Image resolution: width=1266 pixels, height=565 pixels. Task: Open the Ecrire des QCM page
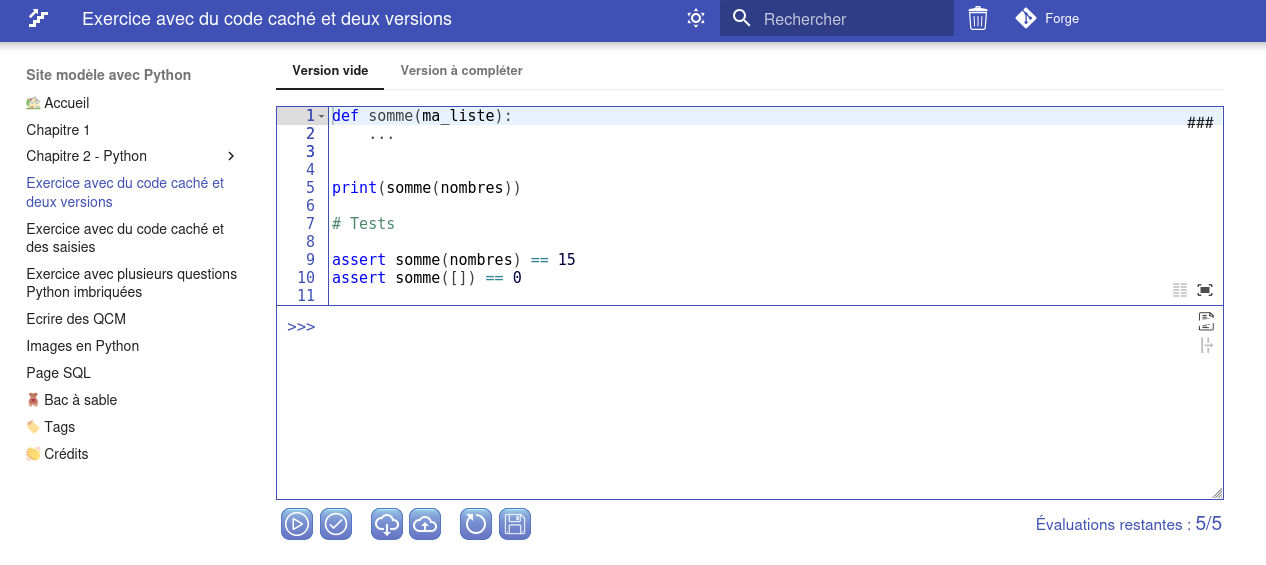[x=76, y=319]
